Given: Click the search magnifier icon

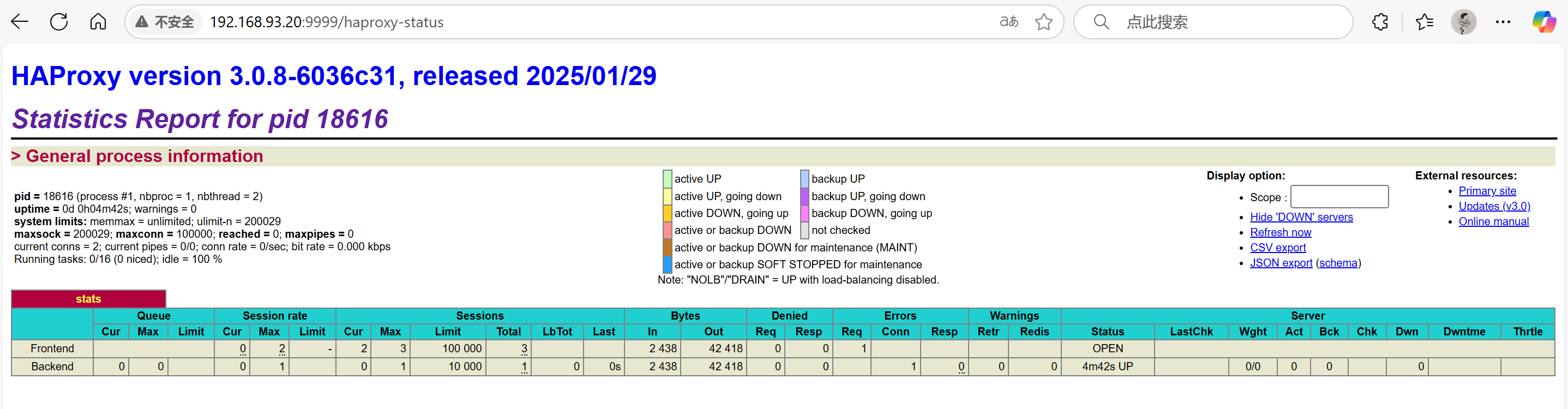Looking at the screenshot, I should (x=1101, y=22).
